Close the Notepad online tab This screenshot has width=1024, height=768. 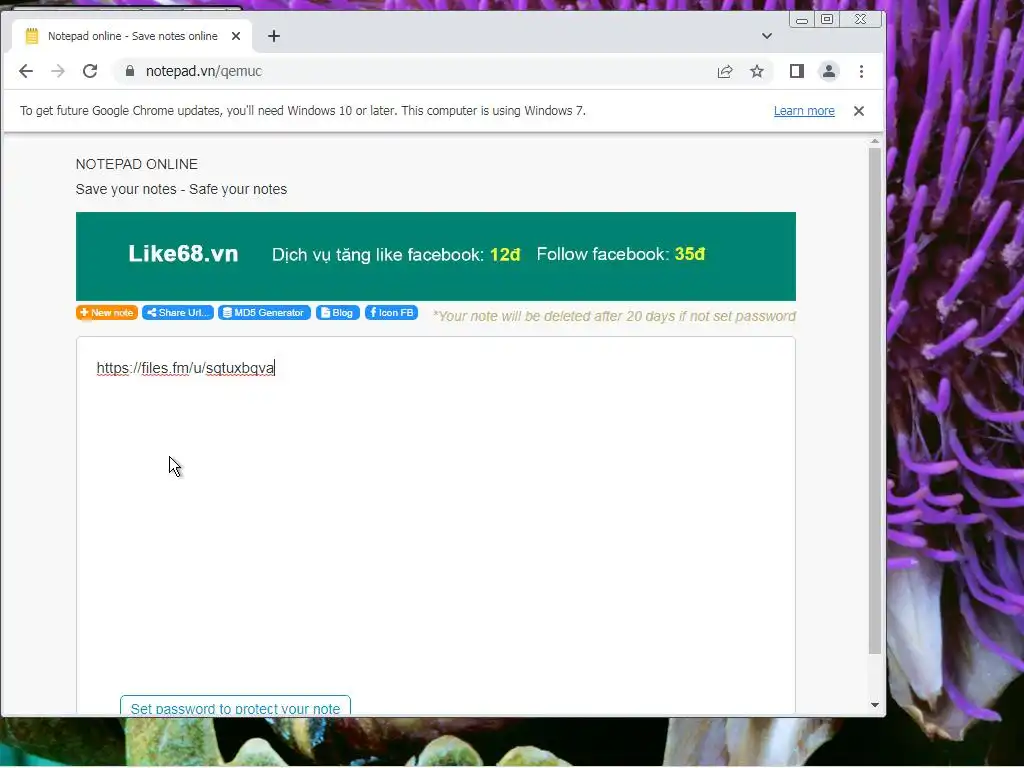236,36
